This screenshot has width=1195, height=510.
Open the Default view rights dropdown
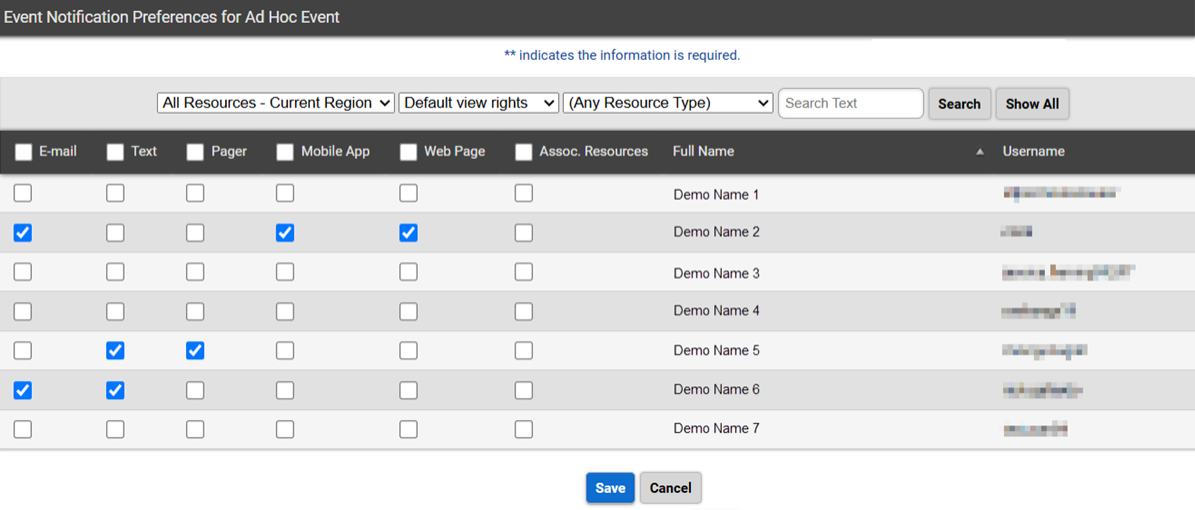[x=479, y=103]
